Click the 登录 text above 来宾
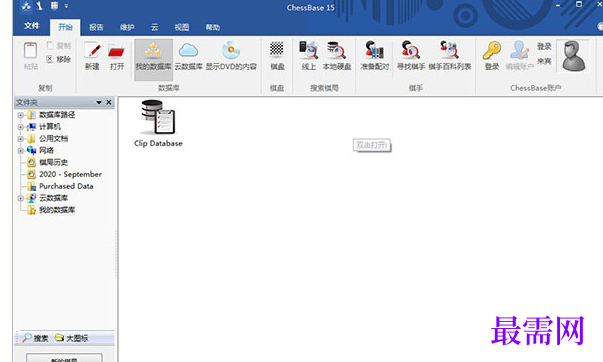The width and height of the screenshot is (603, 362). click(544, 47)
